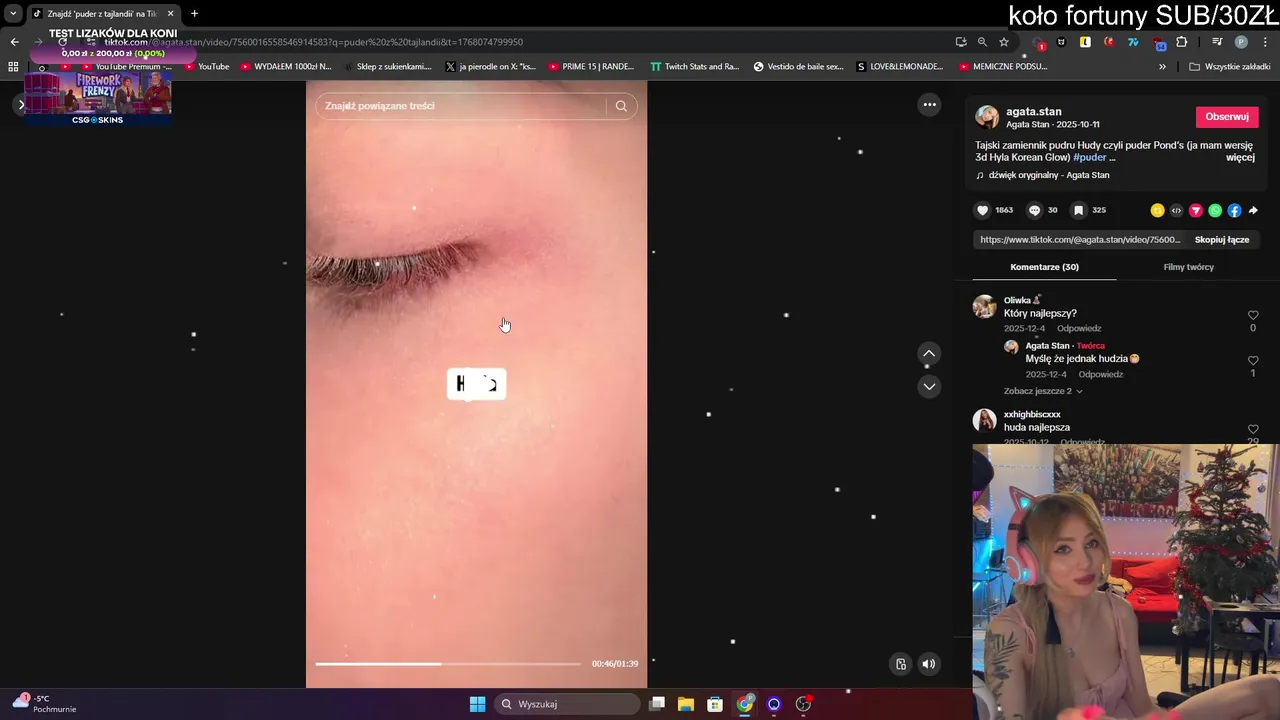Show overflow bookmarks with double chevron
This screenshot has height=720, width=1280.
1162,67
